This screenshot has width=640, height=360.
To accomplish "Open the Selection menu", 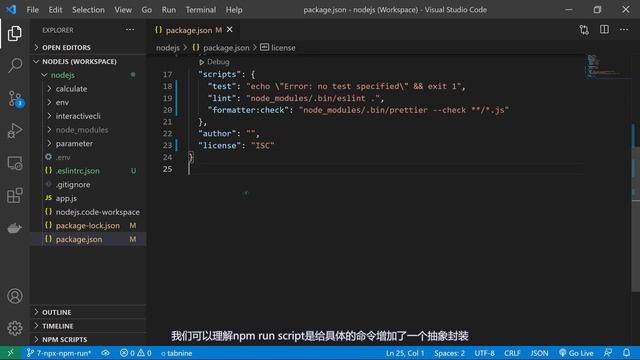I will 88,10.
